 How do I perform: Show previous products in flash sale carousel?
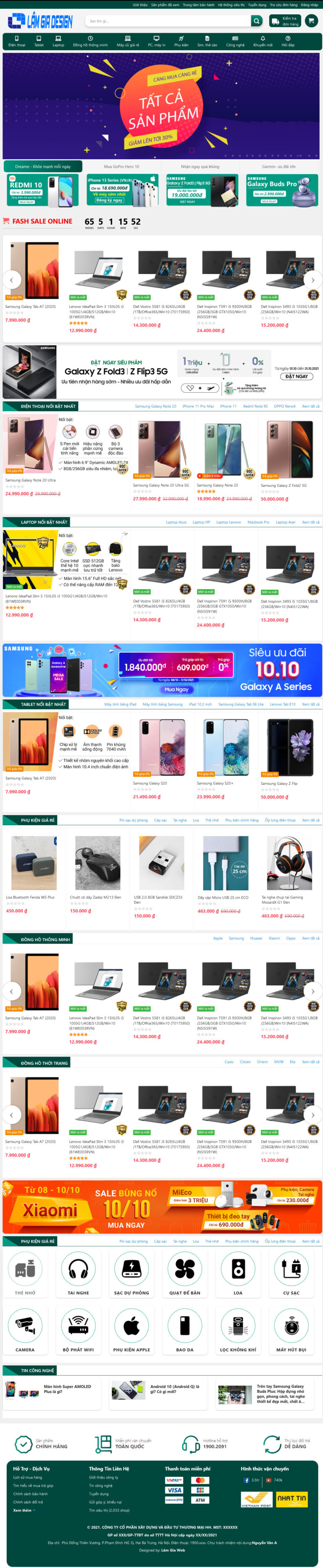[11, 280]
